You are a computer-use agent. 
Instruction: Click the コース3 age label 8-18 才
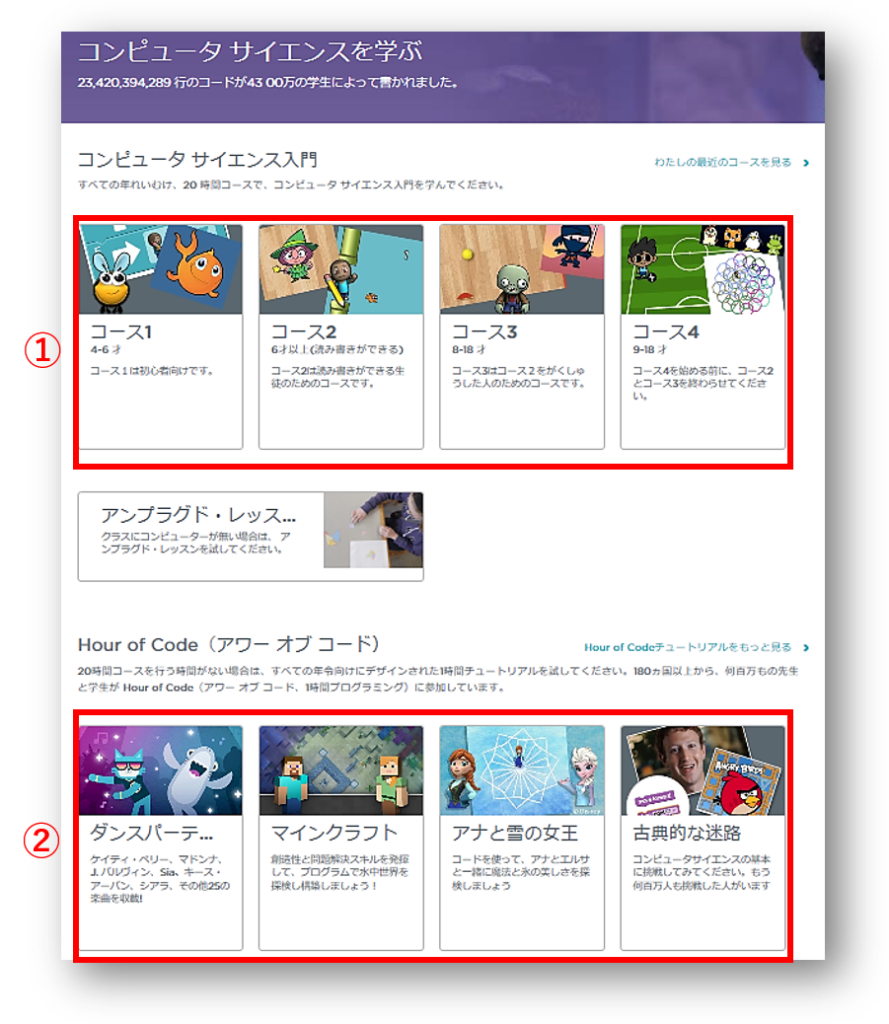tap(468, 350)
